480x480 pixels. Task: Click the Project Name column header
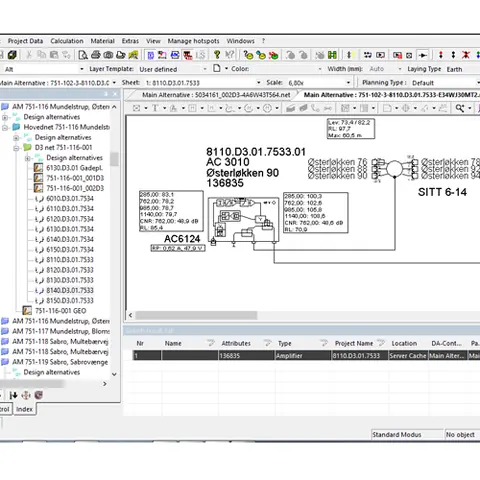click(x=354, y=343)
